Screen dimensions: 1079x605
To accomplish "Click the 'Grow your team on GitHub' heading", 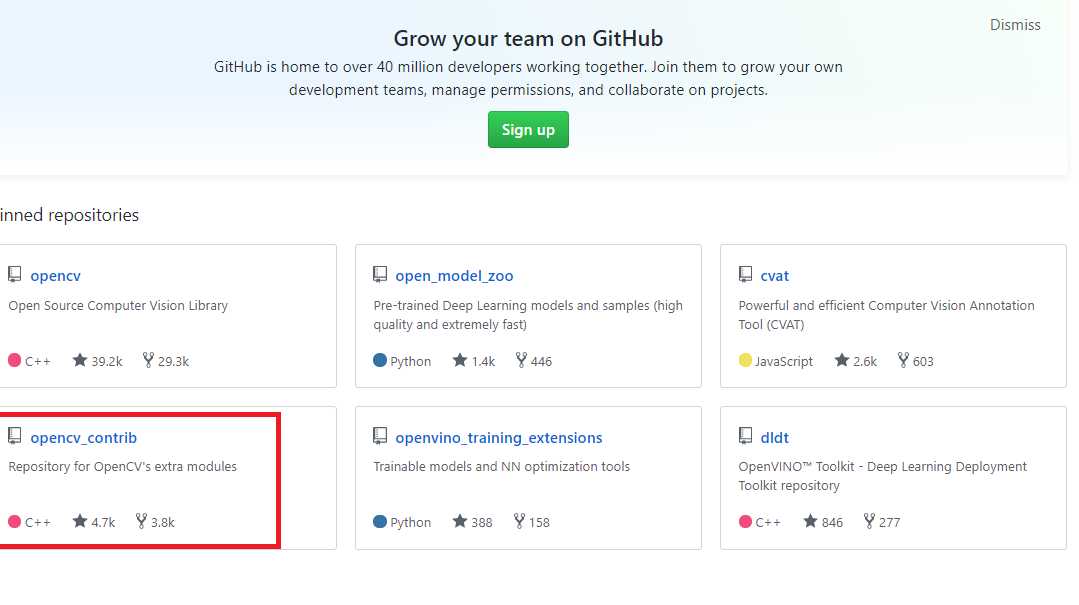I will click(528, 39).
